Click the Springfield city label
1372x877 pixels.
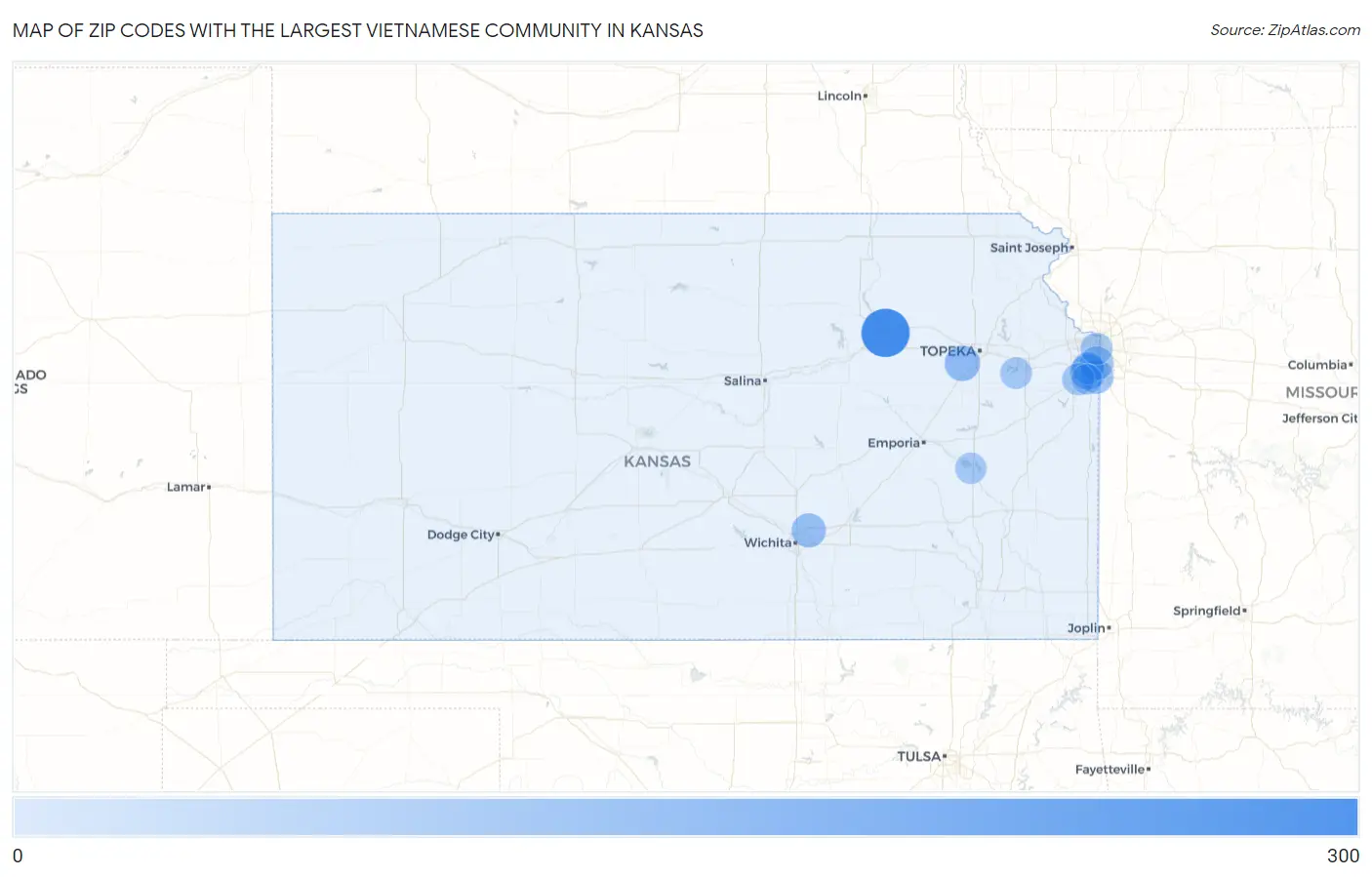[1207, 611]
